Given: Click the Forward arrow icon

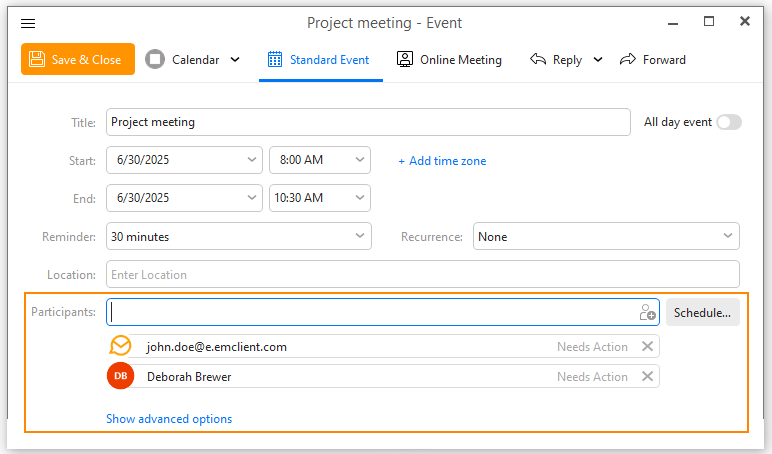Looking at the screenshot, I should [x=628, y=60].
